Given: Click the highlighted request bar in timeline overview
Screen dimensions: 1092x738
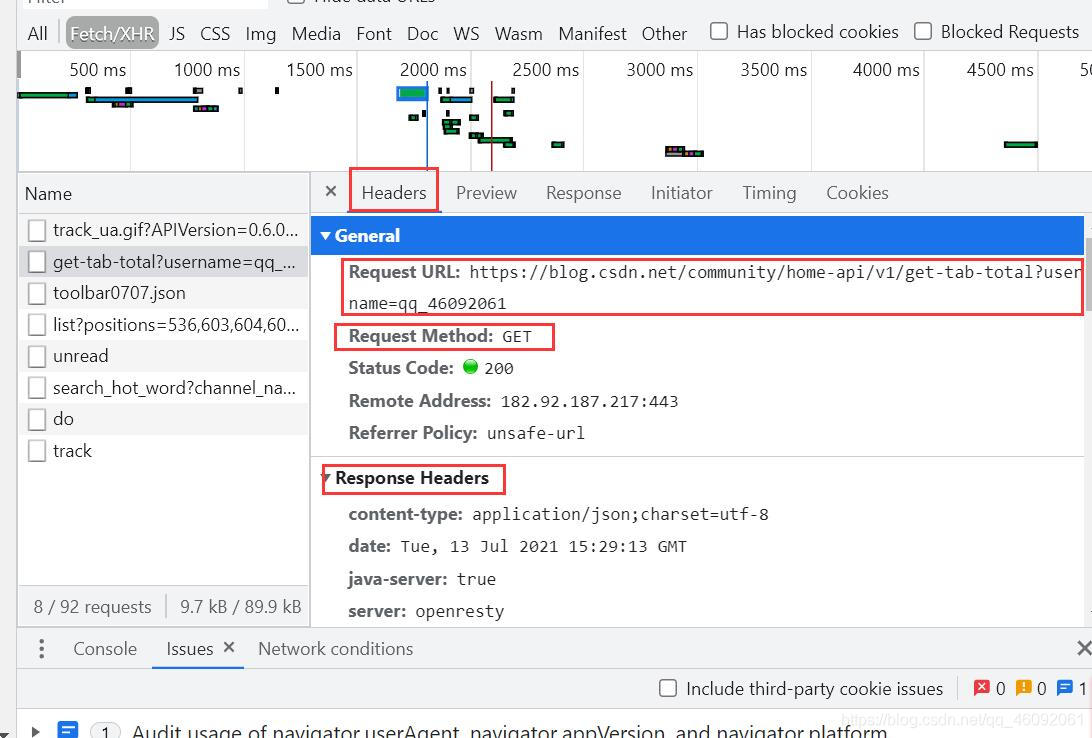Looking at the screenshot, I should [x=412, y=93].
